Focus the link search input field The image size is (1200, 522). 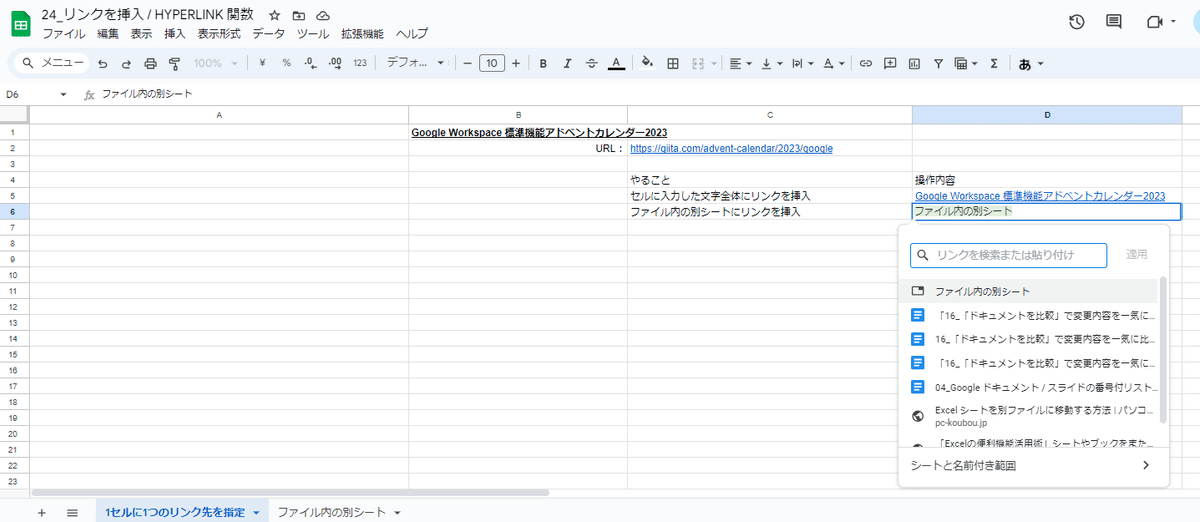(x=1009, y=255)
